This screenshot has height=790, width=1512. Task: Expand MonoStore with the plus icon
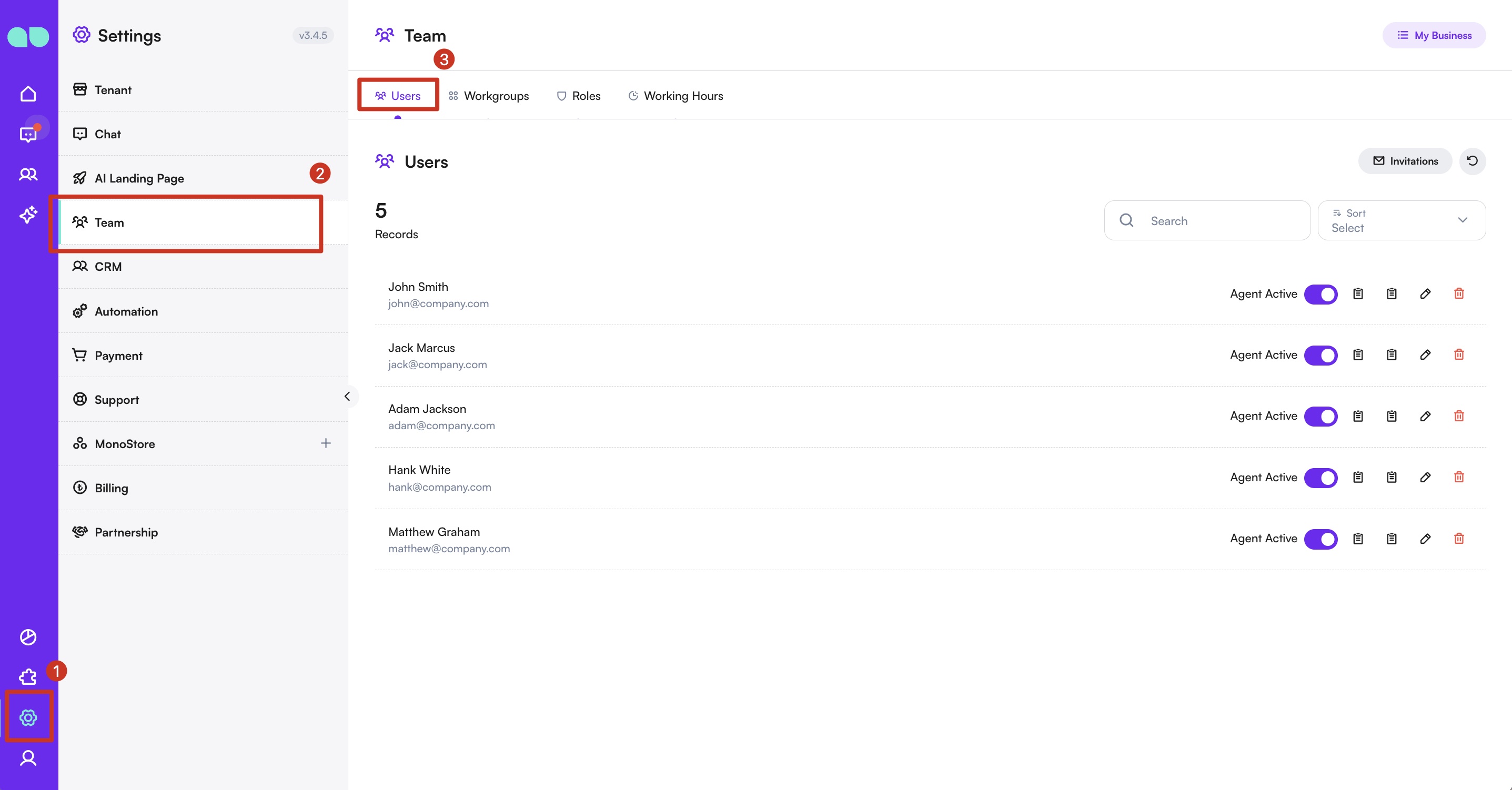click(326, 443)
